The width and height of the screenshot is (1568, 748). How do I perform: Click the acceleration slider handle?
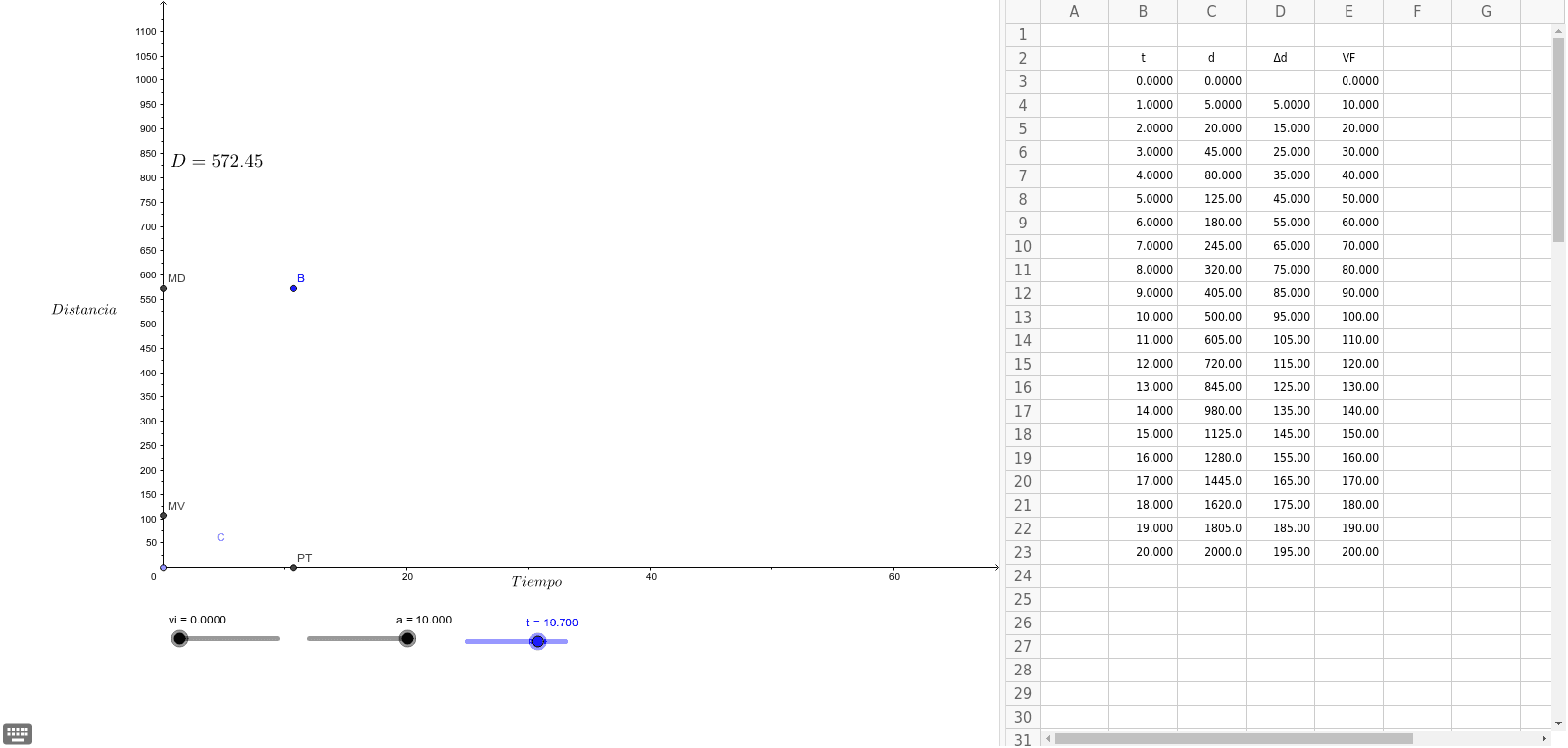point(407,639)
